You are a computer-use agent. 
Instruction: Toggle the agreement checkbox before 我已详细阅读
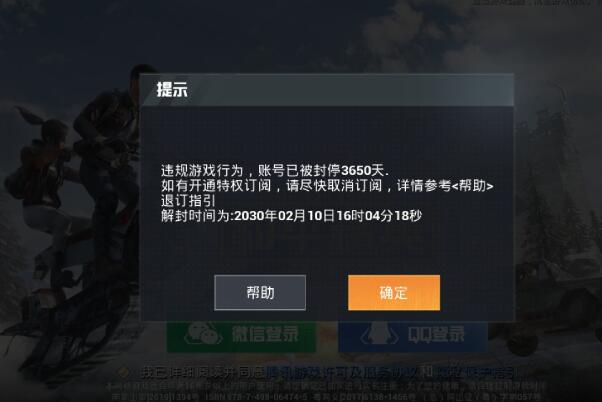124,372
